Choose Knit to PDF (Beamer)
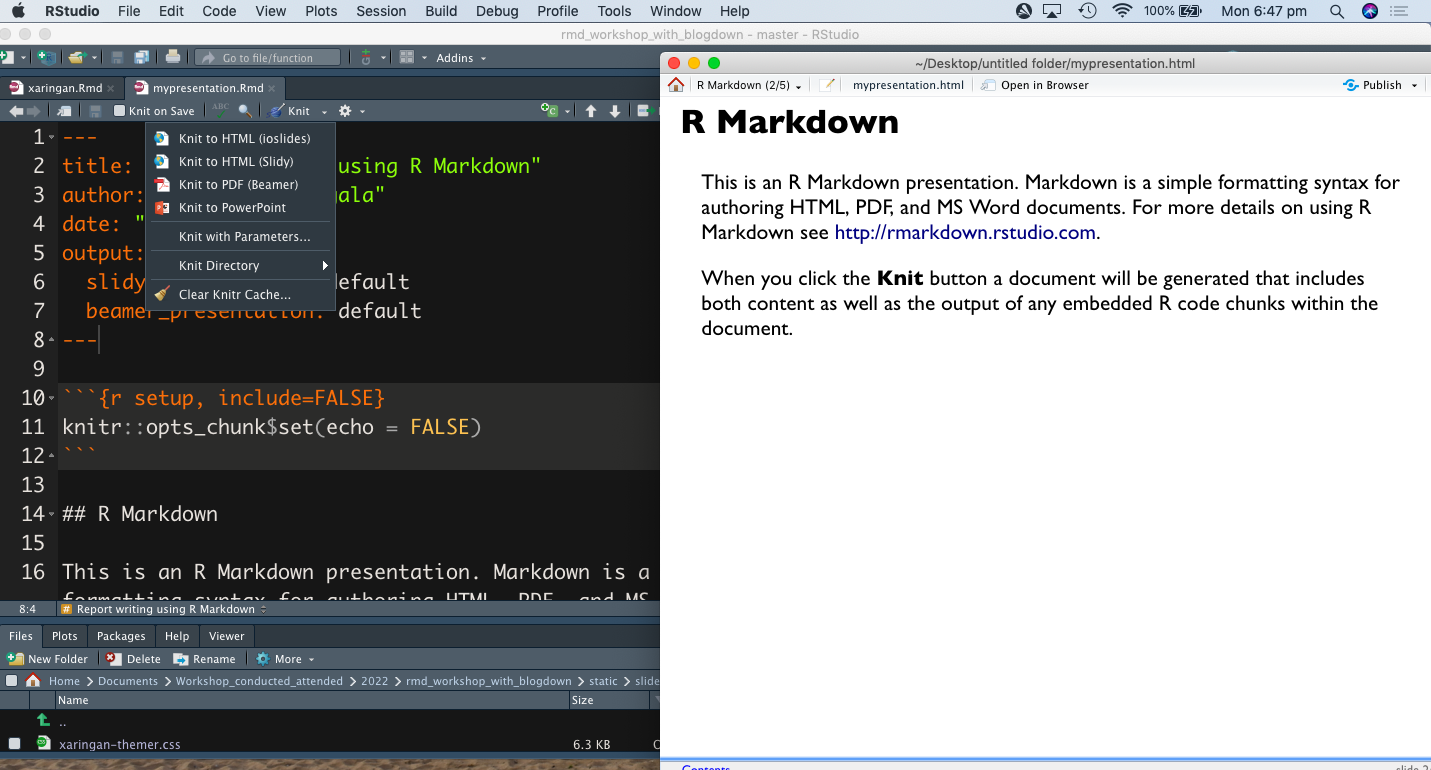1431x770 pixels. tap(240, 184)
